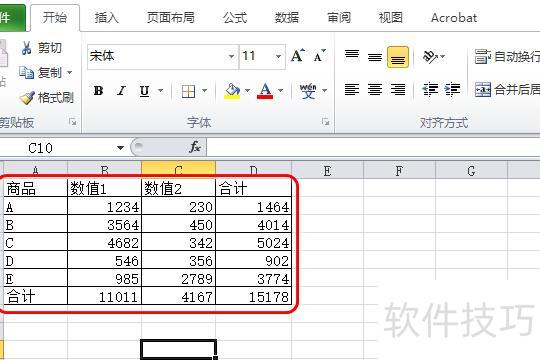
Task: Open the 视图 (View) tab
Action: coord(391,18)
